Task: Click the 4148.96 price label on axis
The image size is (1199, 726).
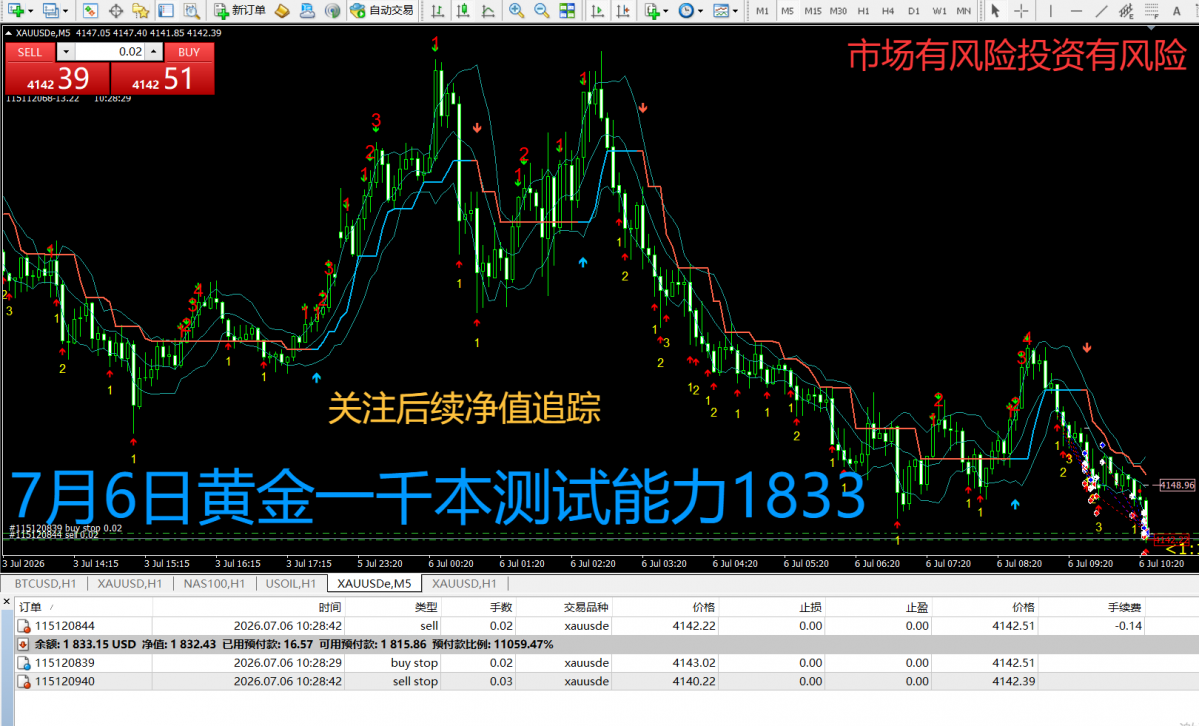Action: point(1176,485)
